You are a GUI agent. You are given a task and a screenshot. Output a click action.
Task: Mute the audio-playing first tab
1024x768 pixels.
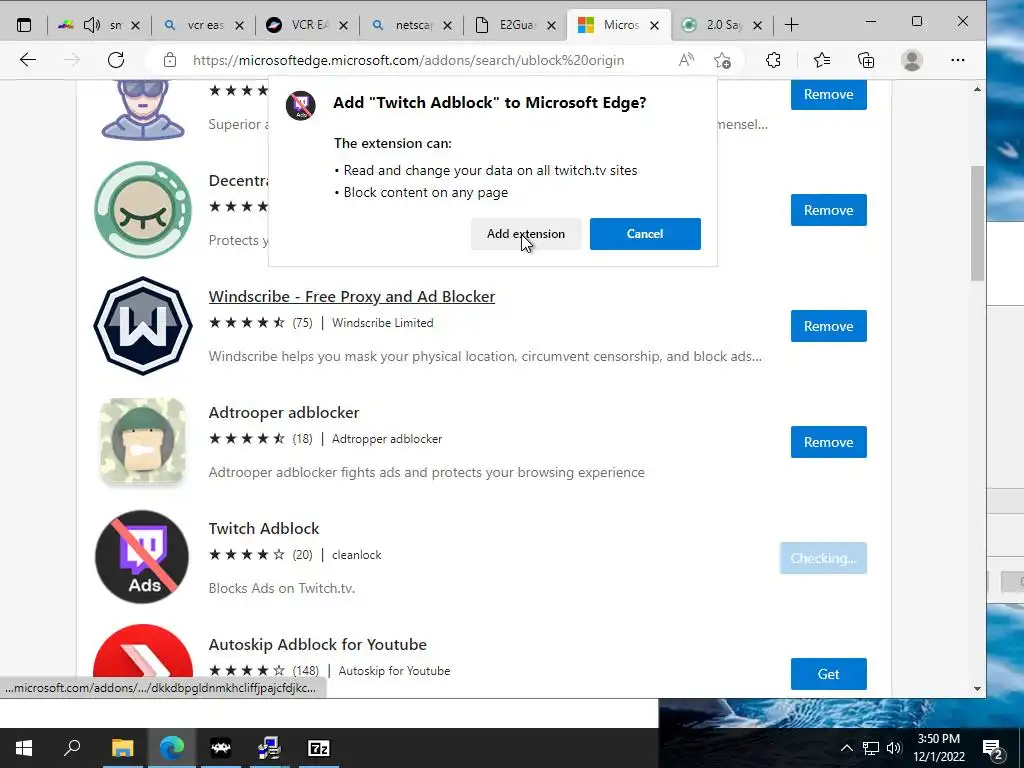(x=91, y=25)
